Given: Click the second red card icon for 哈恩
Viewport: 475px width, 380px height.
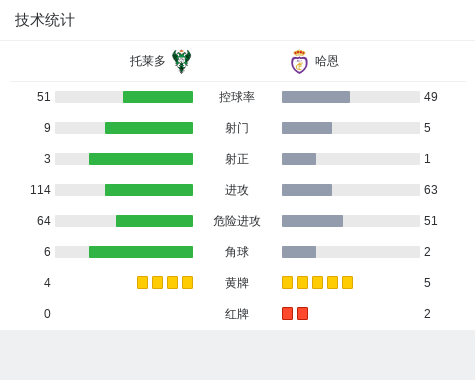Looking at the screenshot, I should point(302,314).
